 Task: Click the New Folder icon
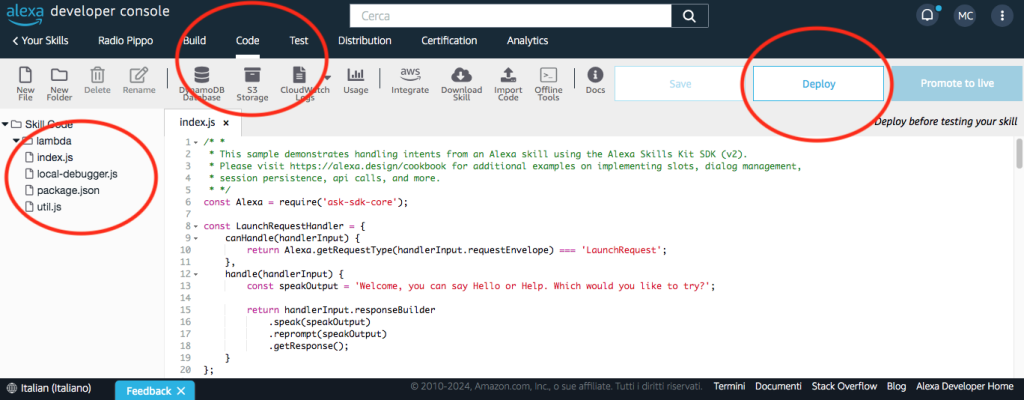(59, 76)
